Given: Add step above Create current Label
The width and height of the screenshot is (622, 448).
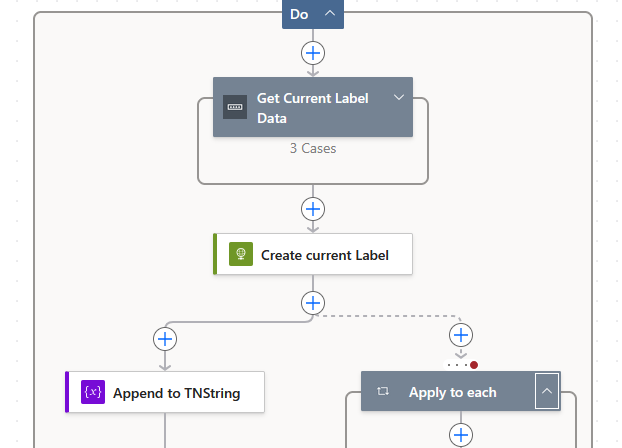Looking at the screenshot, I should click(x=313, y=209).
